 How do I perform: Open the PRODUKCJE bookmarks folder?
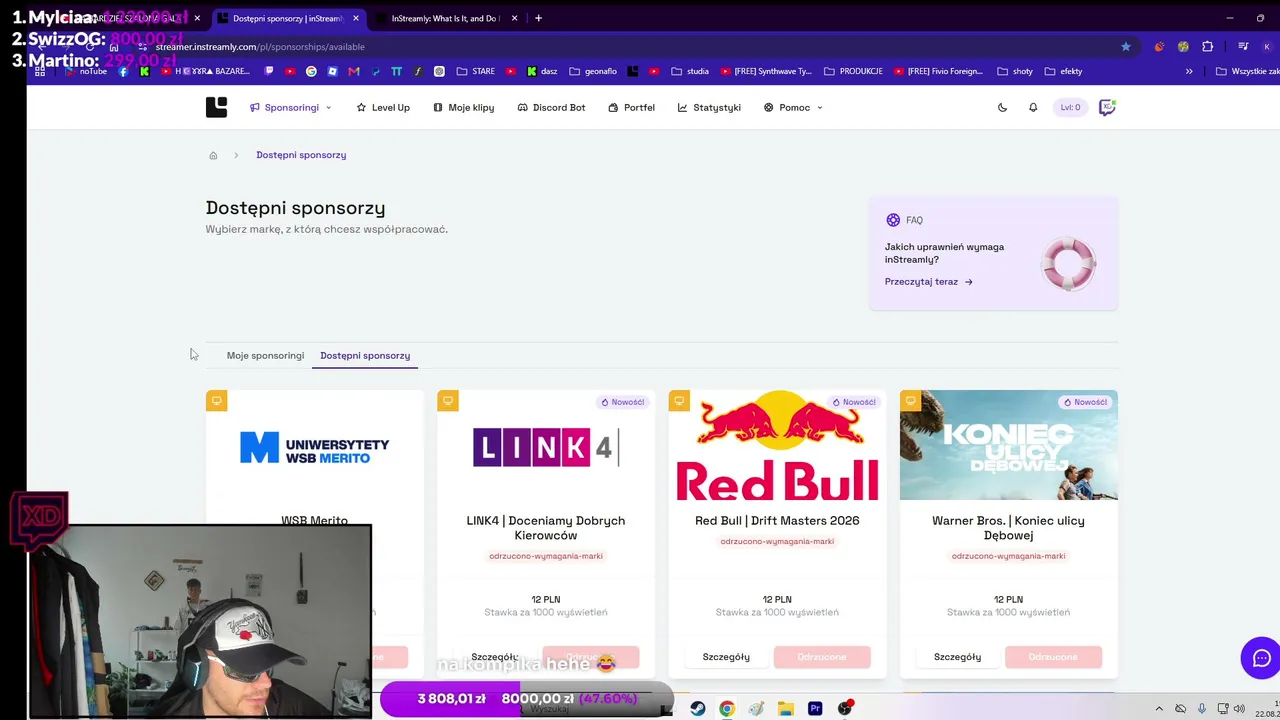tap(853, 71)
